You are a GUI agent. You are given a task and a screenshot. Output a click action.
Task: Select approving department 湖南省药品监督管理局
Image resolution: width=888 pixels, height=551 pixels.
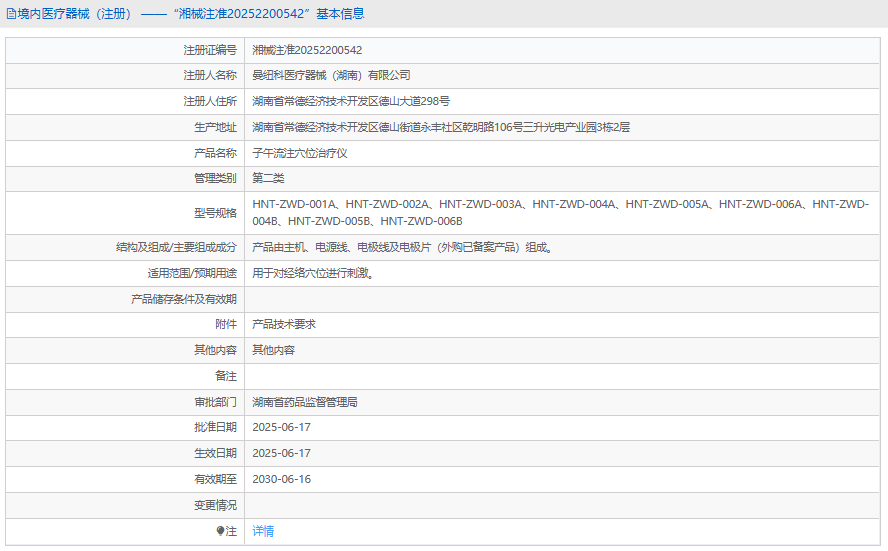305,402
